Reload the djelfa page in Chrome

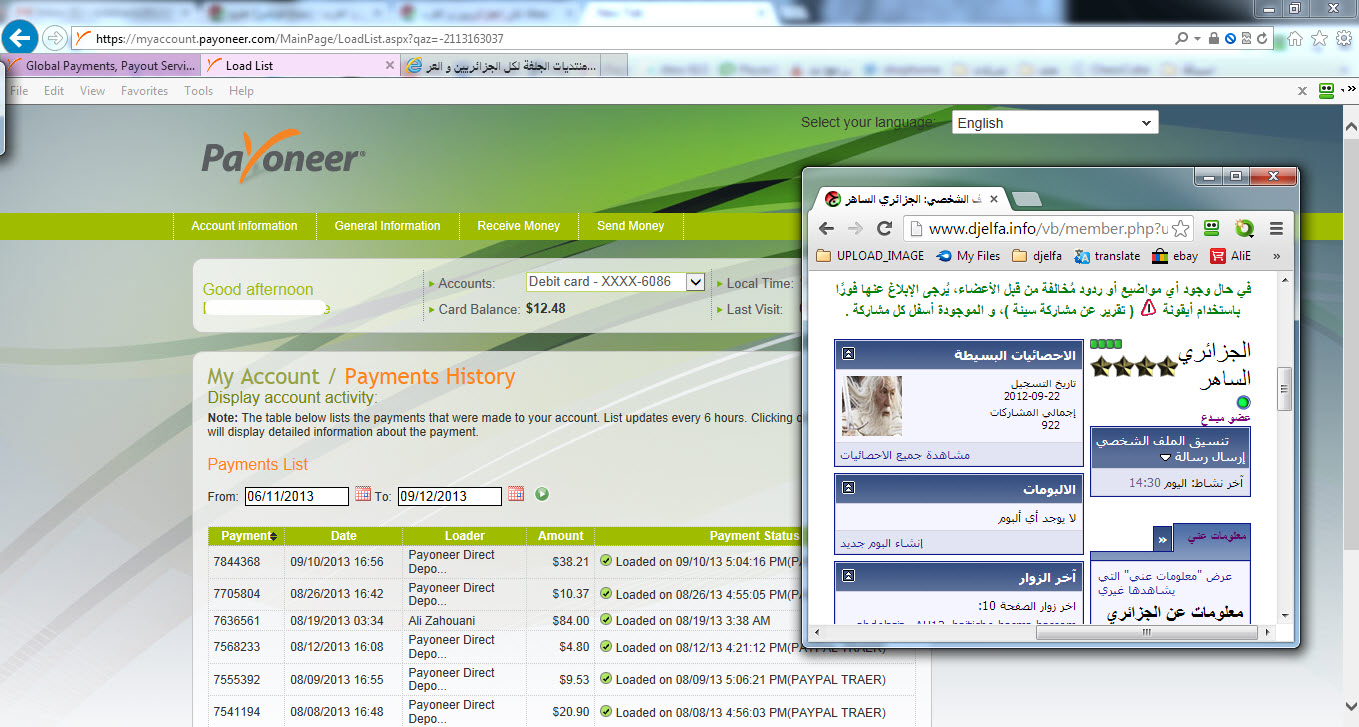[x=884, y=228]
